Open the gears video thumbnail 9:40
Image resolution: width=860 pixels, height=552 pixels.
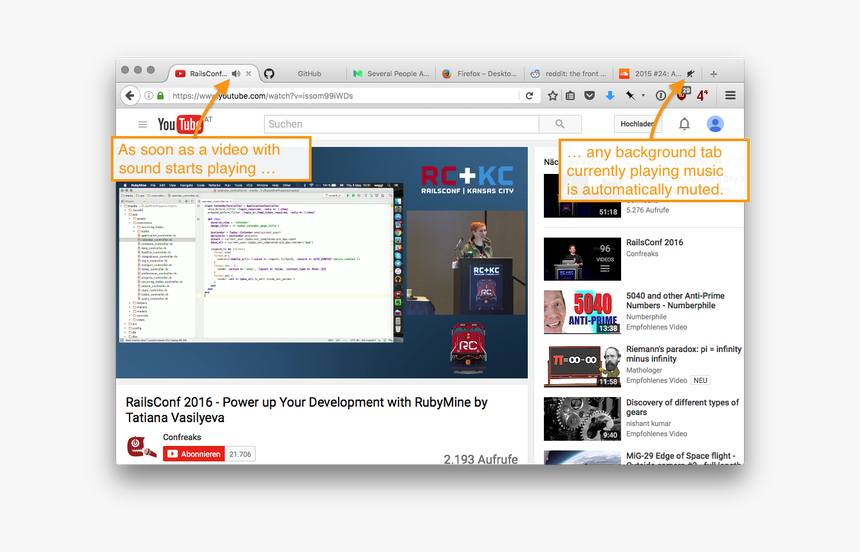tap(582, 419)
